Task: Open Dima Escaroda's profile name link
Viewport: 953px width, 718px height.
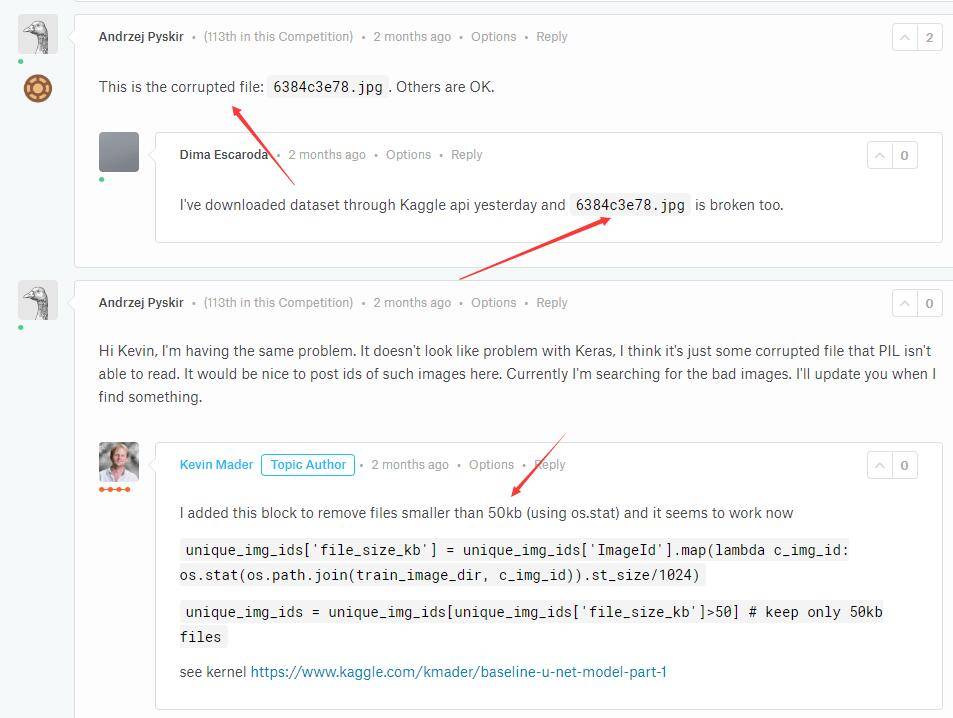Action: (x=224, y=154)
